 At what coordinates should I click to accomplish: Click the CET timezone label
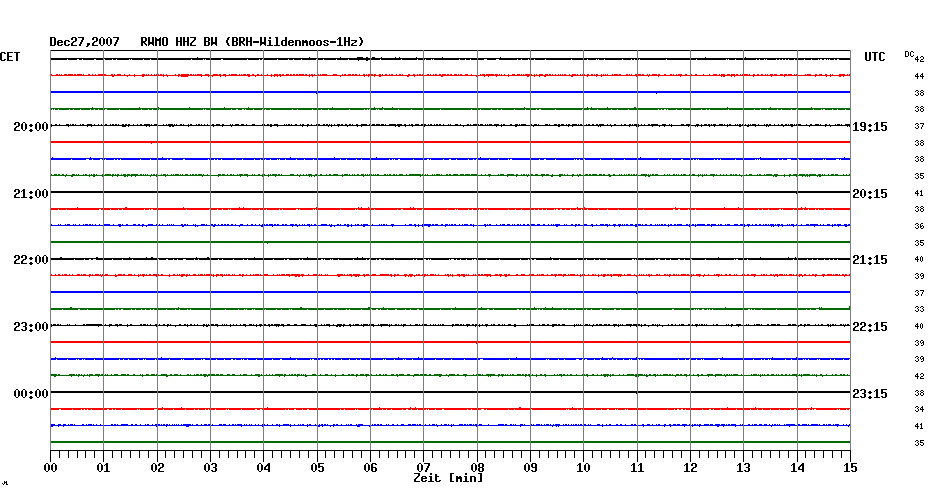[x=10, y=57]
